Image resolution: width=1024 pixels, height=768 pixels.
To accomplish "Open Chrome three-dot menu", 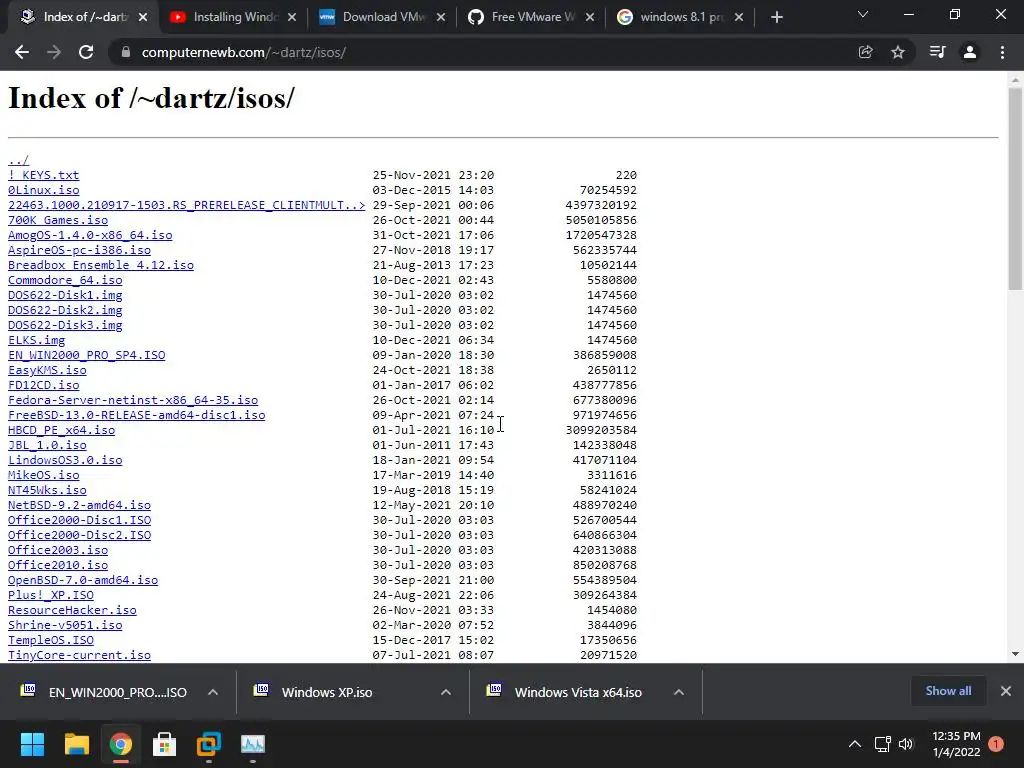I will pyautogui.click(x=1002, y=52).
